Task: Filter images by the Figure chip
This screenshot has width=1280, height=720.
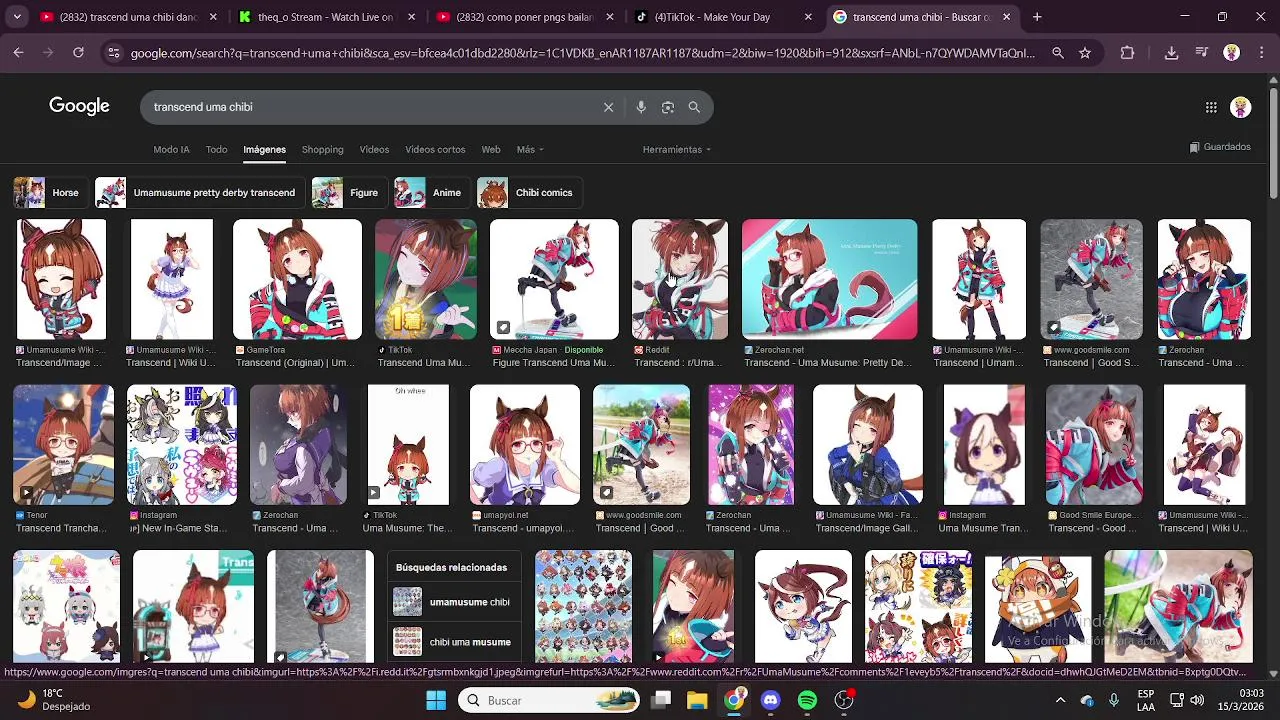Action: point(348,192)
